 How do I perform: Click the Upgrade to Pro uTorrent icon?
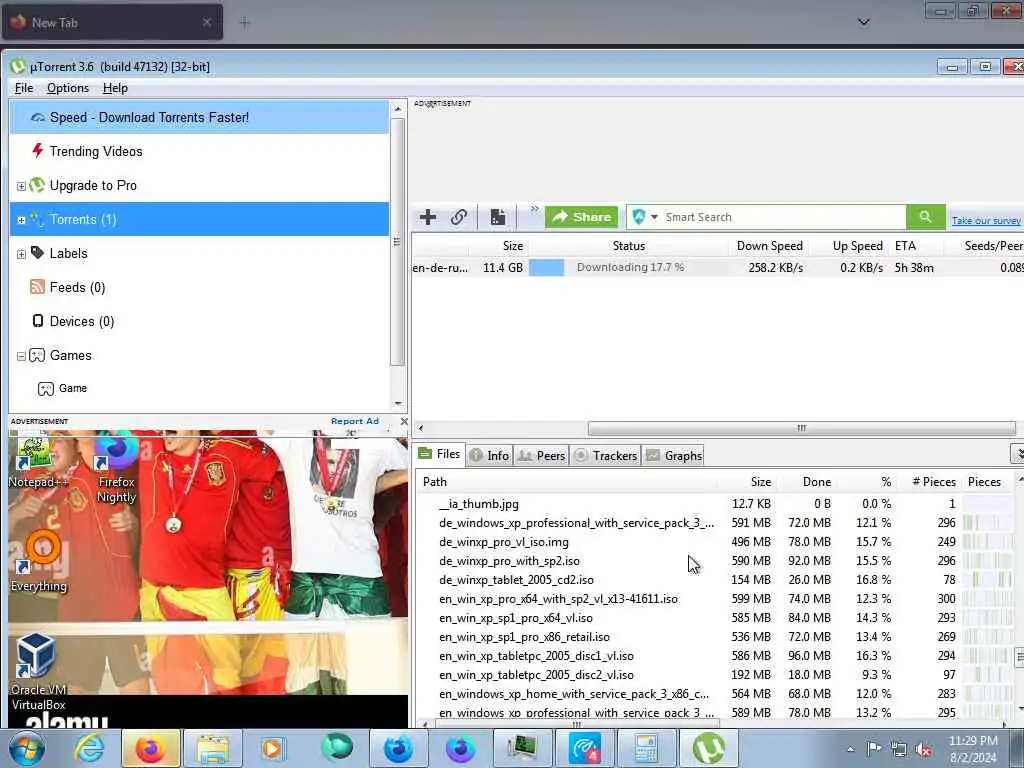pyautogui.click(x=38, y=185)
